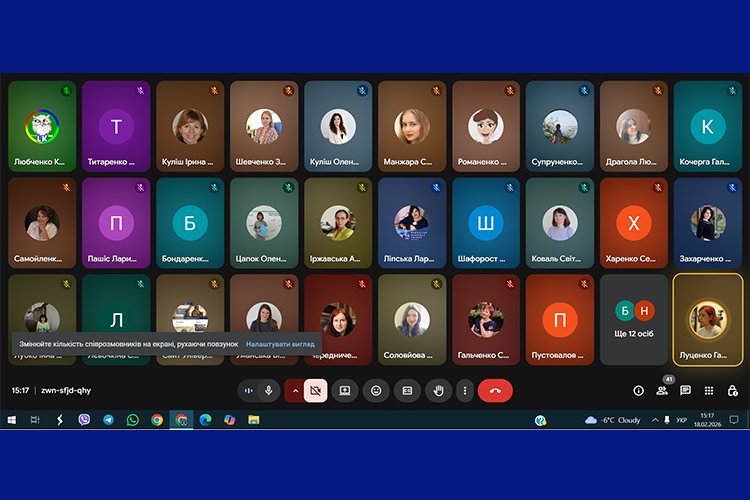Expand video settings arrow beside the camera button
Viewport: 750px width, 500px height.
295,390
